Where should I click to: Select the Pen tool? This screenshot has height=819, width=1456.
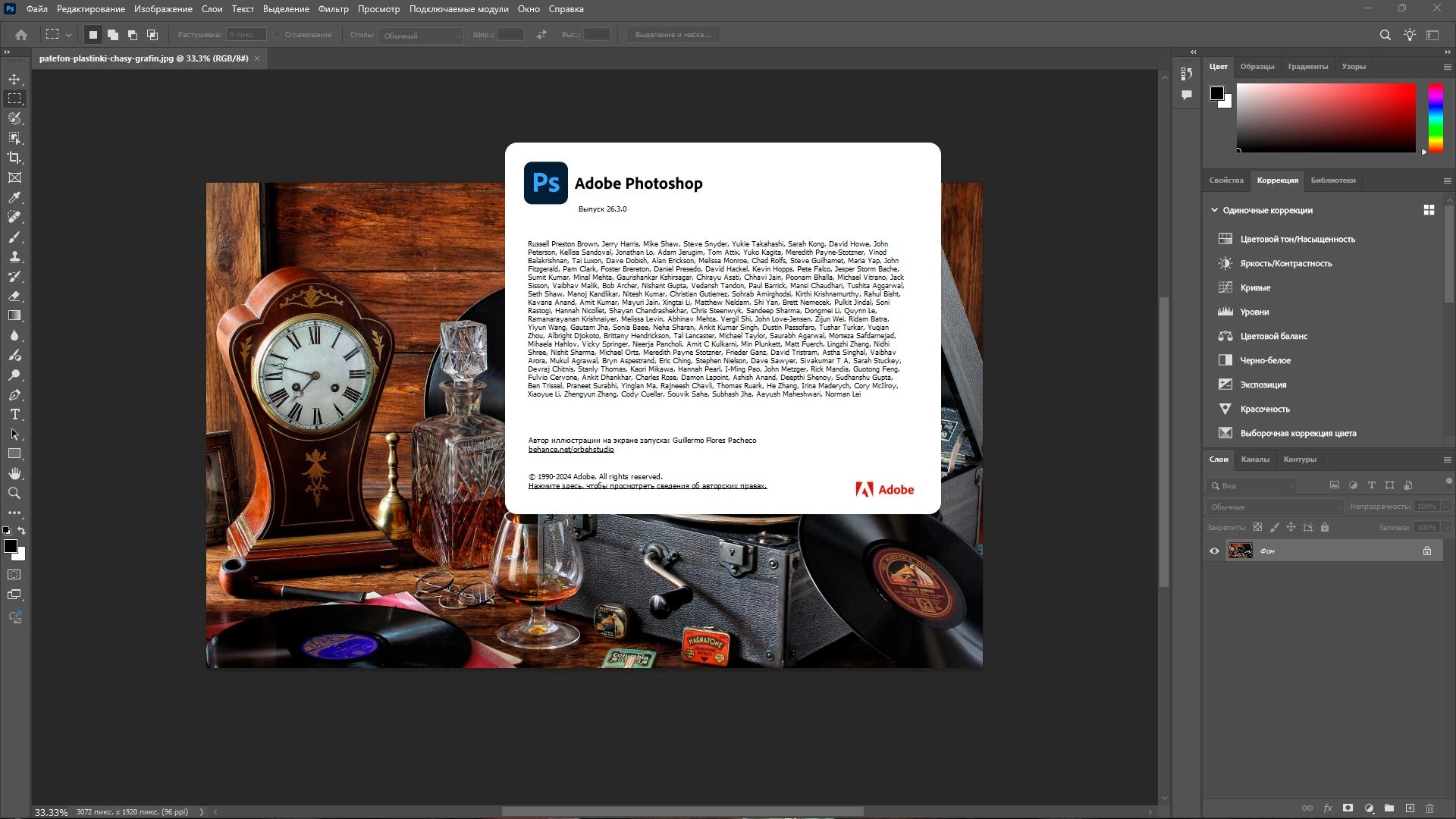coord(14,395)
